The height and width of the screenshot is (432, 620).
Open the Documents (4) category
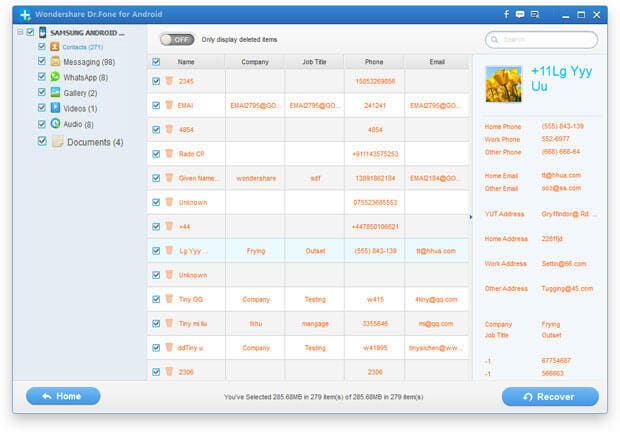click(x=95, y=142)
